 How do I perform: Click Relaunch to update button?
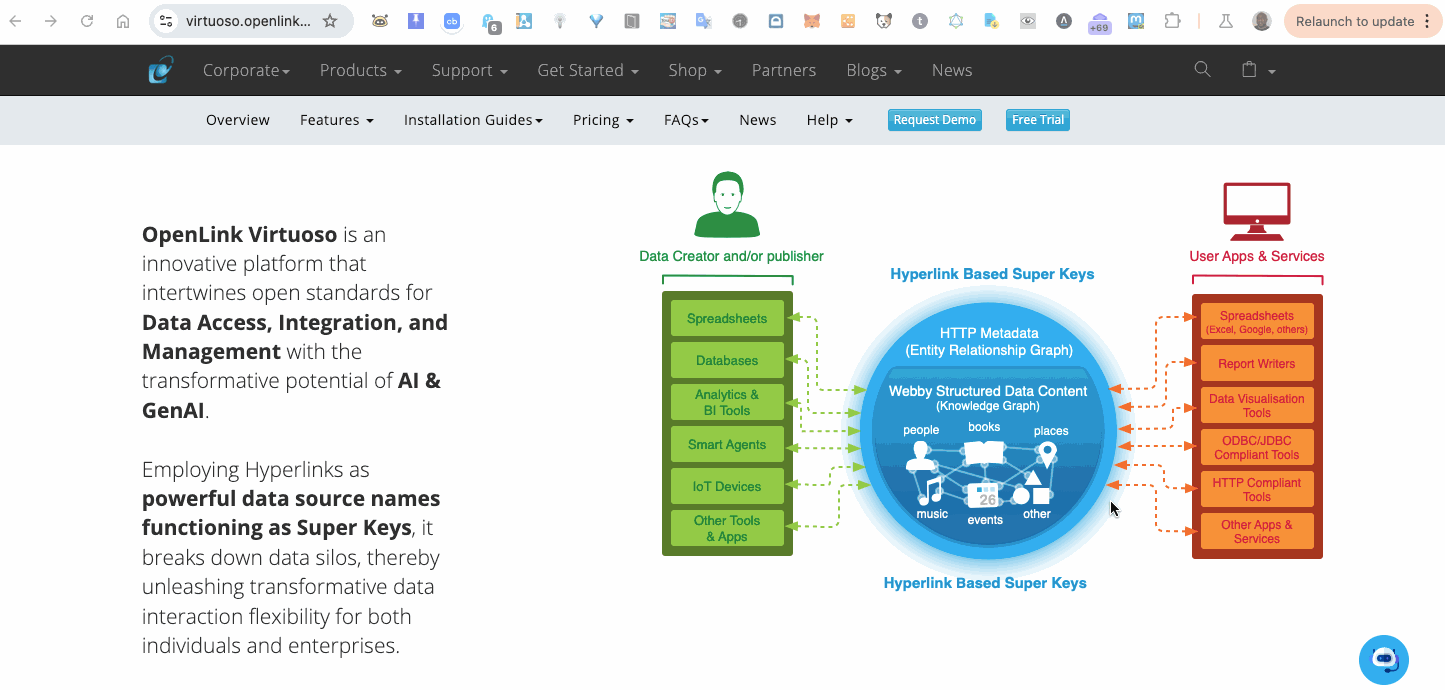1355,21
